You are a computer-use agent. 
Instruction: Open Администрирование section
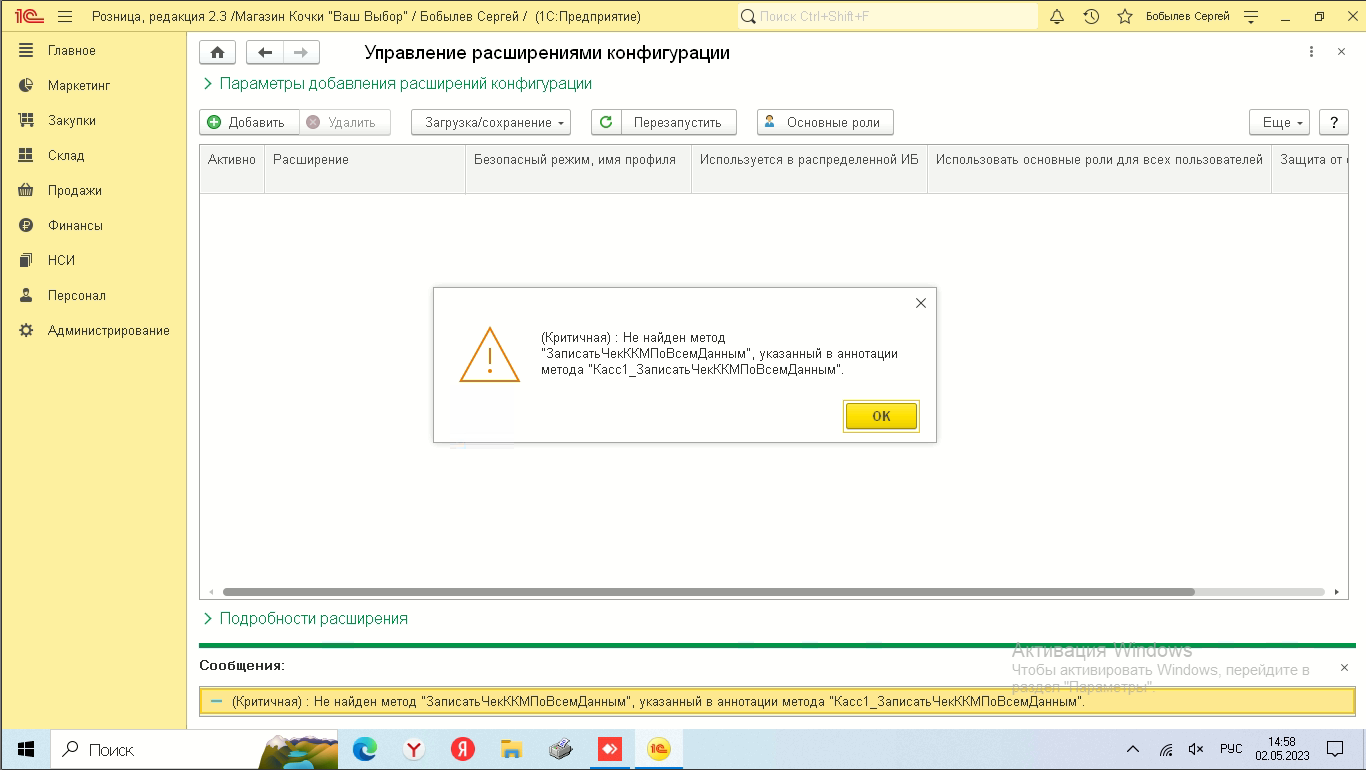(109, 331)
